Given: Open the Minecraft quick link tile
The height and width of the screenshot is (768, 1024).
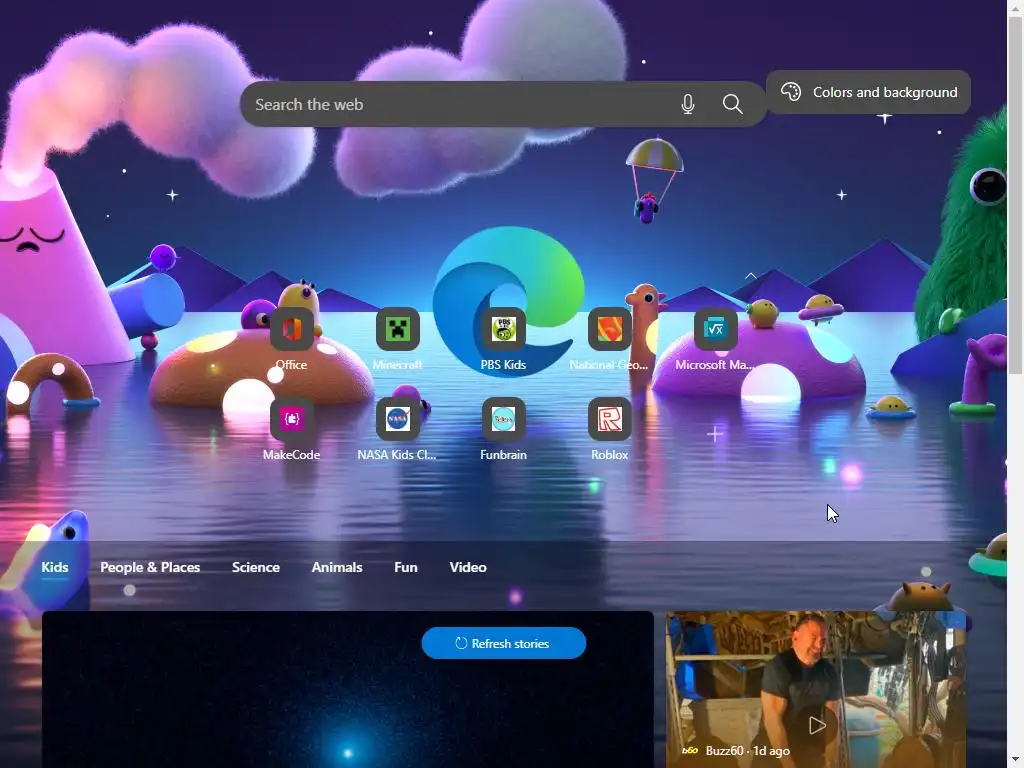Looking at the screenshot, I should click(x=398, y=329).
